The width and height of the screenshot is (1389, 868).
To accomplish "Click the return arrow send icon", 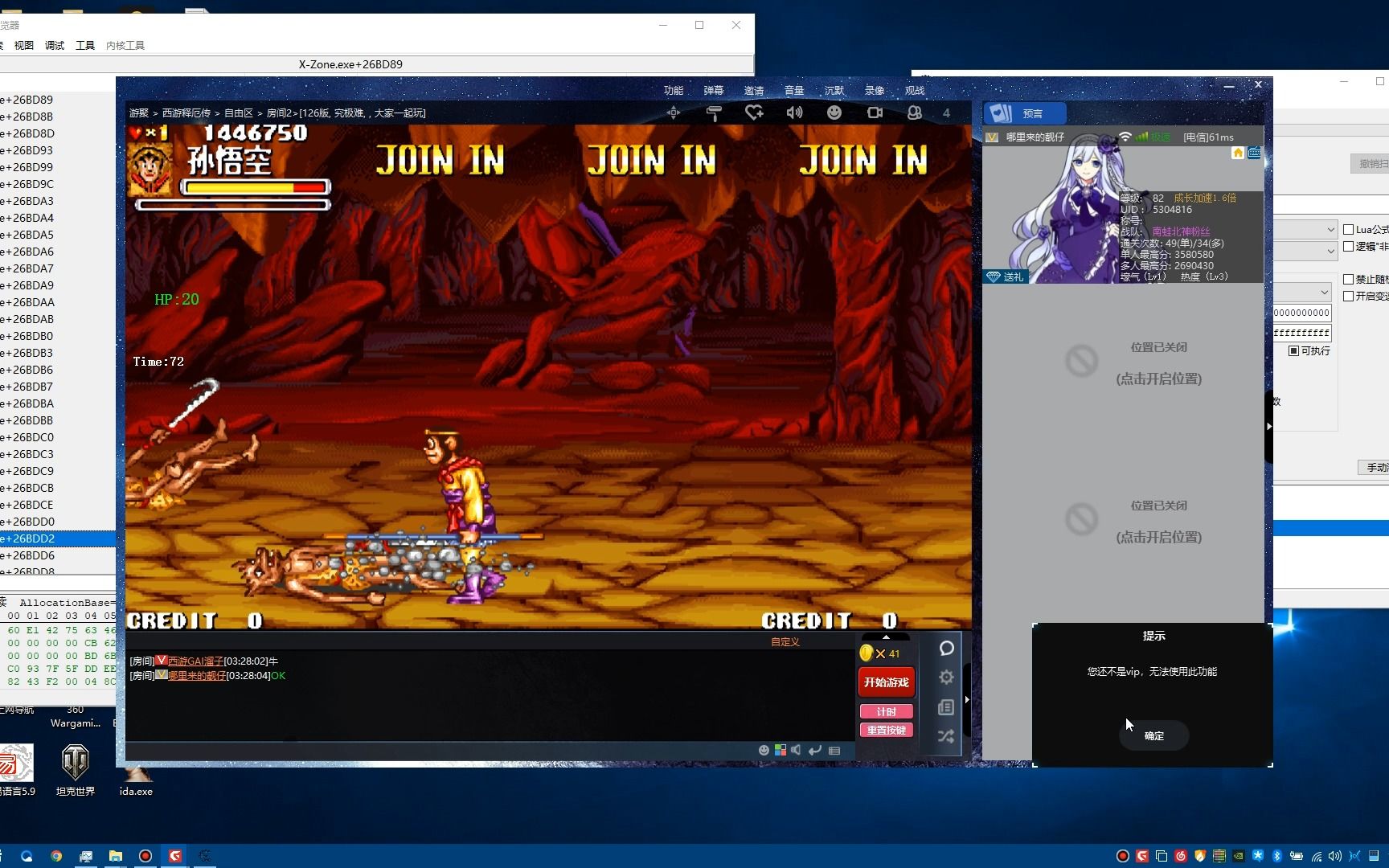I will [x=815, y=750].
